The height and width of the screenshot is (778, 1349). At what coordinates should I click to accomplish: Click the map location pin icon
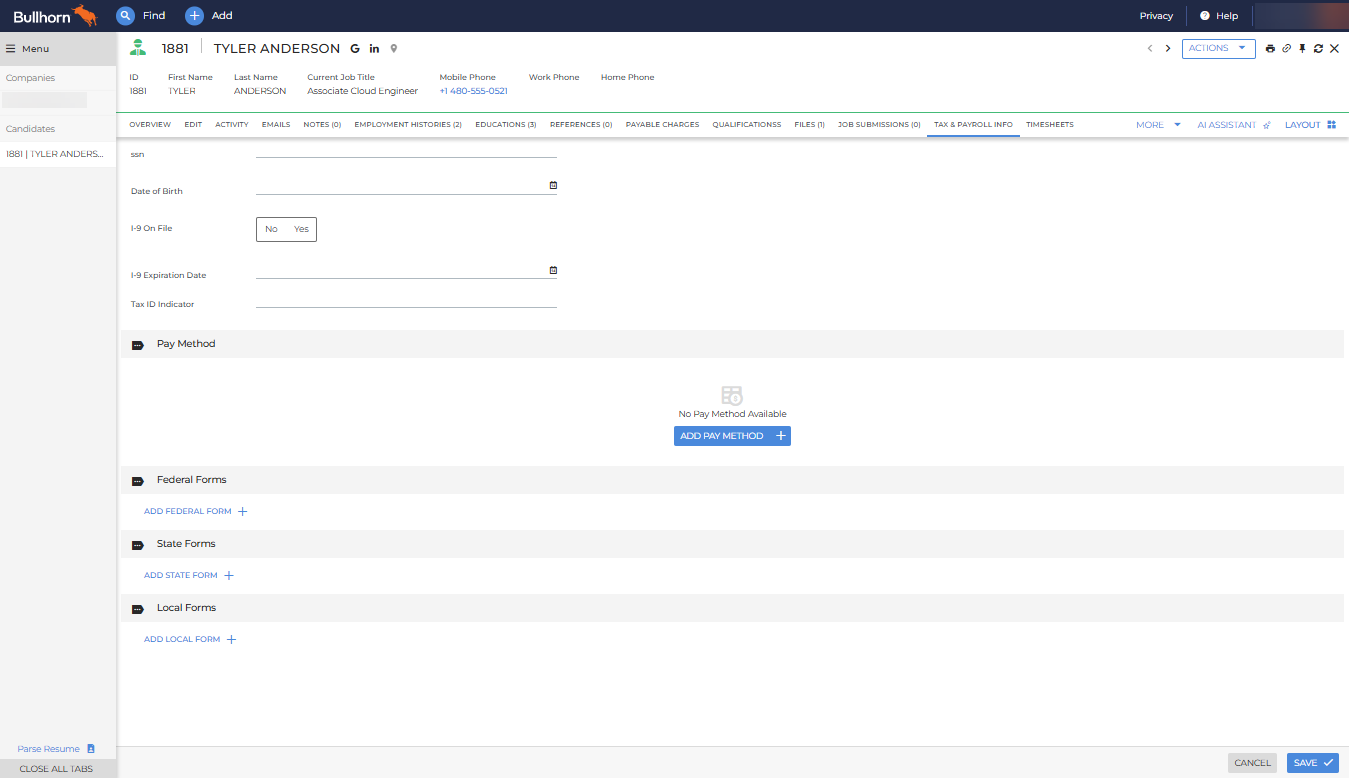(x=394, y=48)
